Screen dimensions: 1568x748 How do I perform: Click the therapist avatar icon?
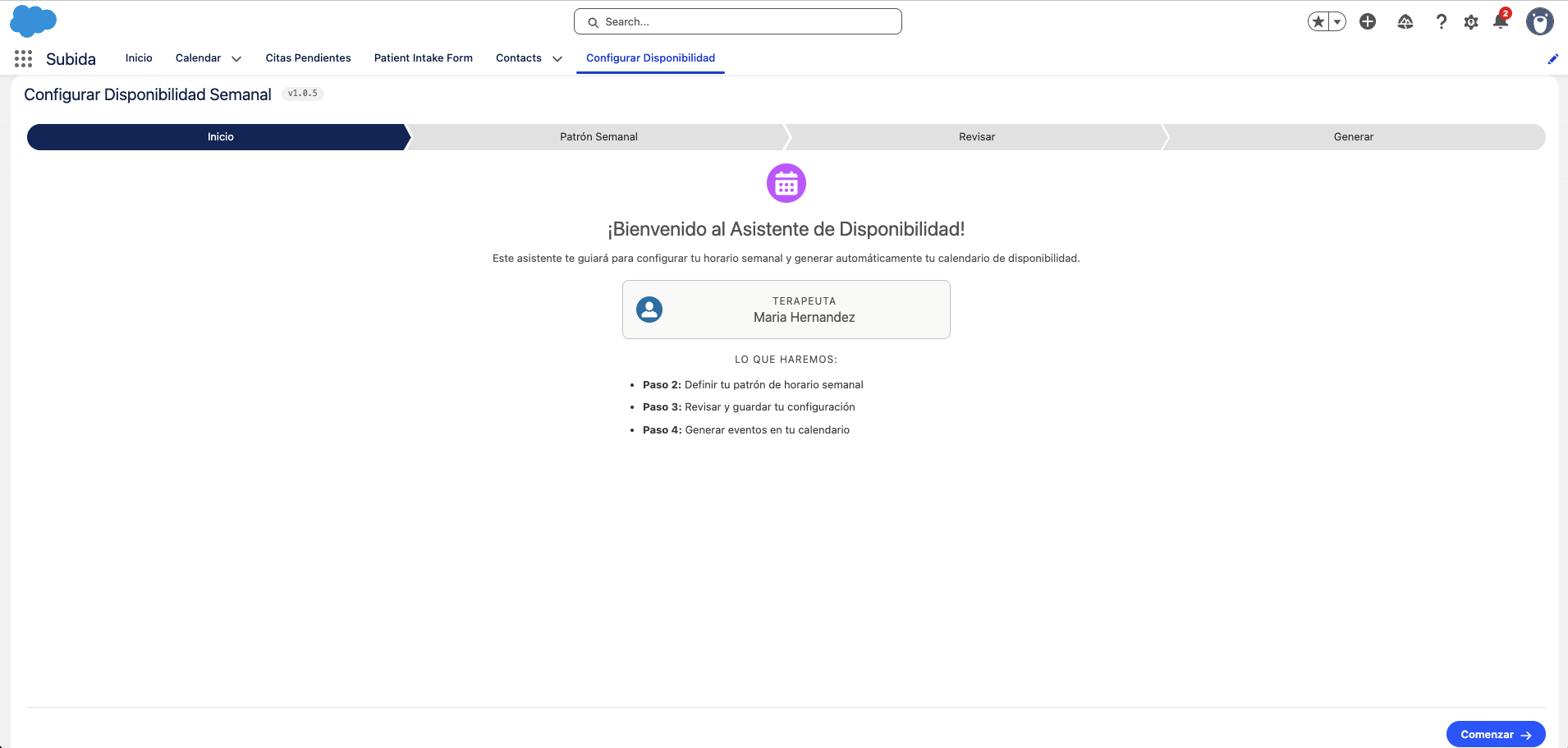click(649, 310)
